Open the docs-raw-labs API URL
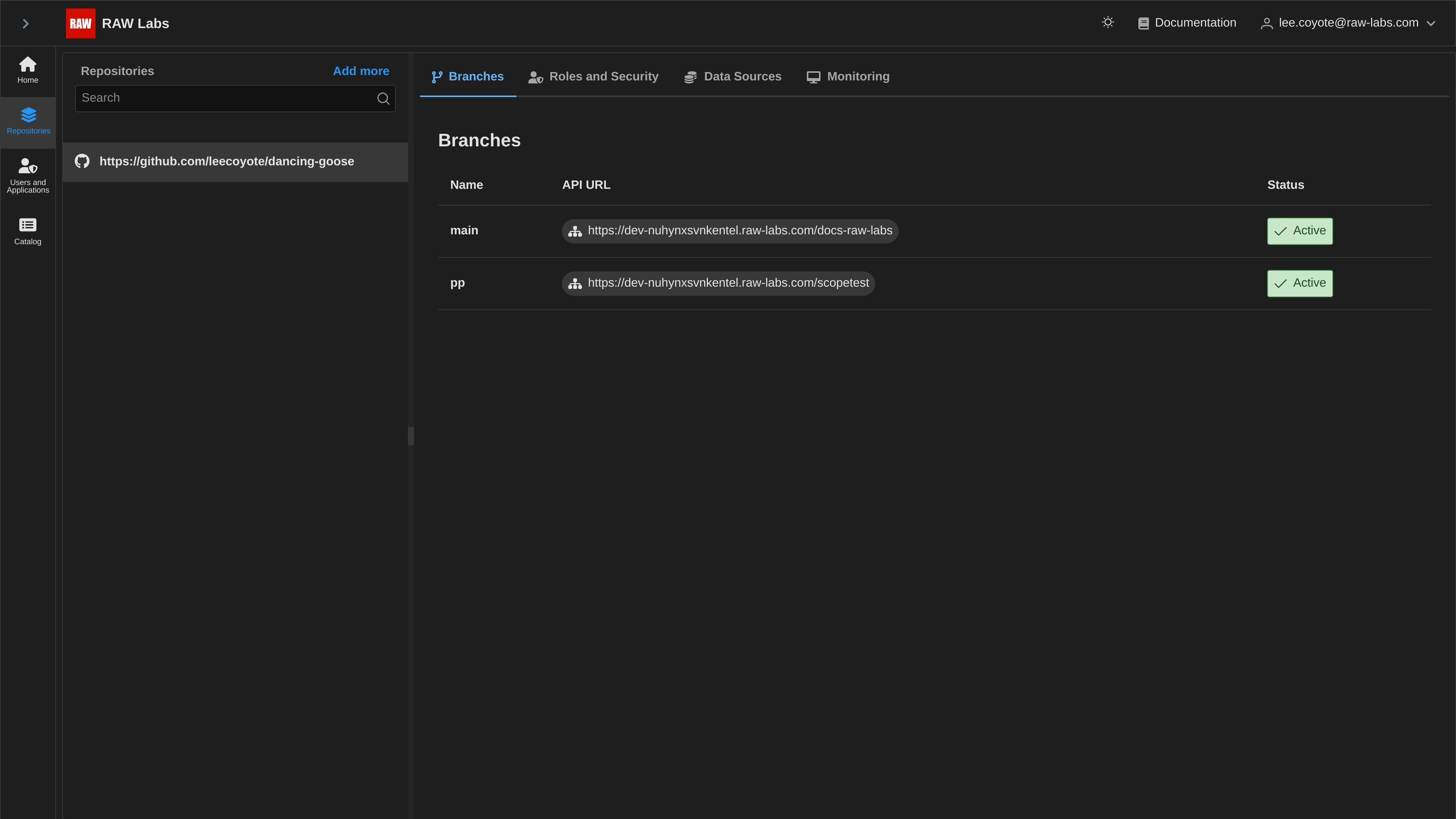1456x819 pixels. [730, 231]
